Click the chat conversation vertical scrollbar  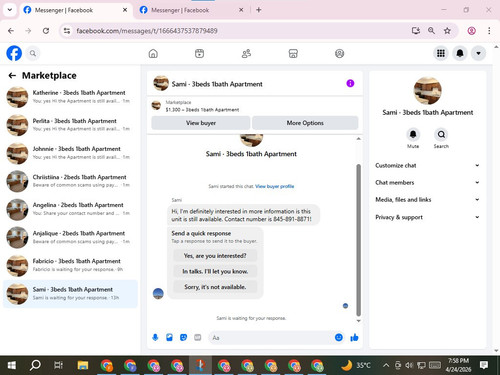pos(359,240)
